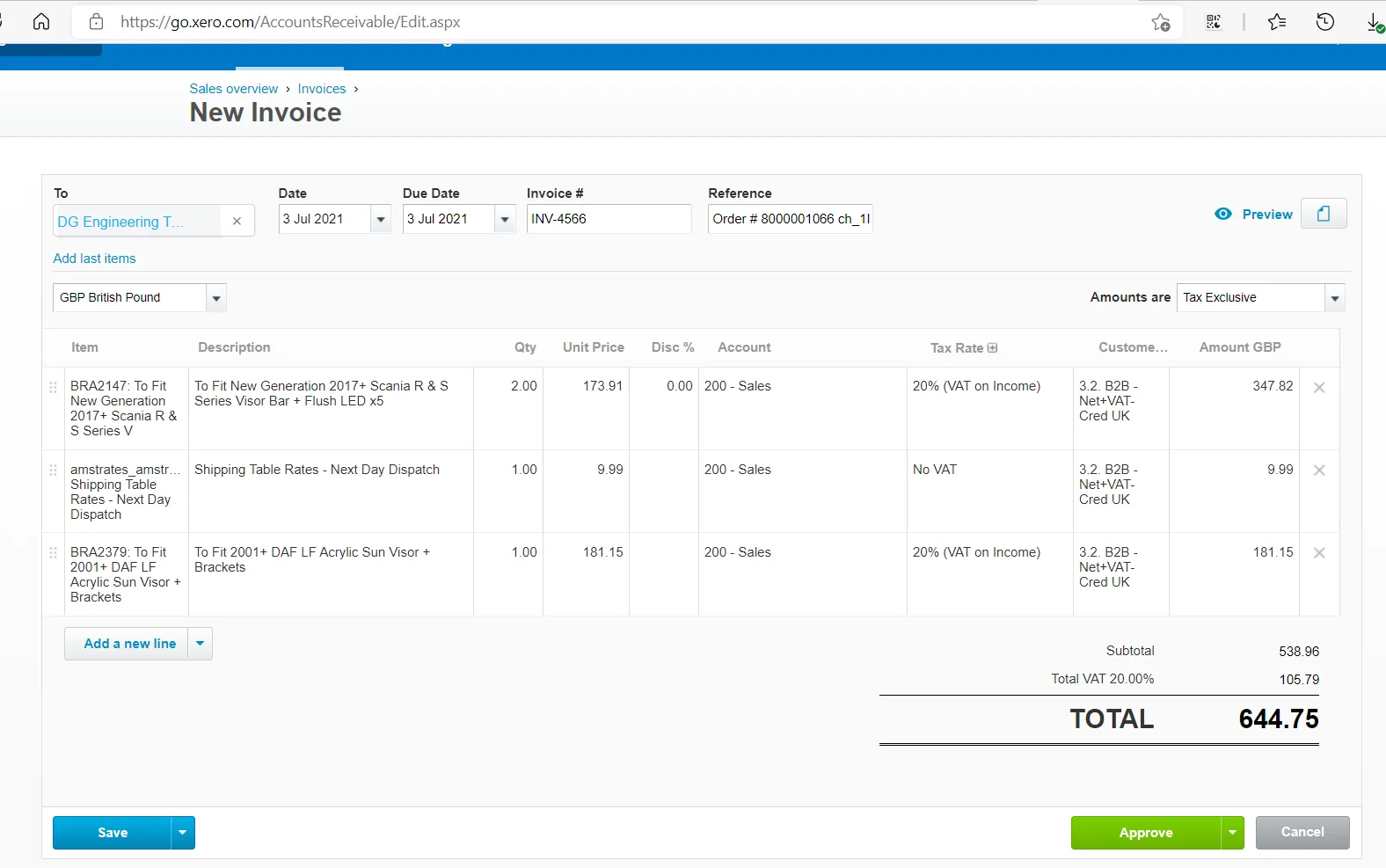Viewport: 1386px width, 868px height.
Task: Click the Add last items link
Action: pos(94,259)
